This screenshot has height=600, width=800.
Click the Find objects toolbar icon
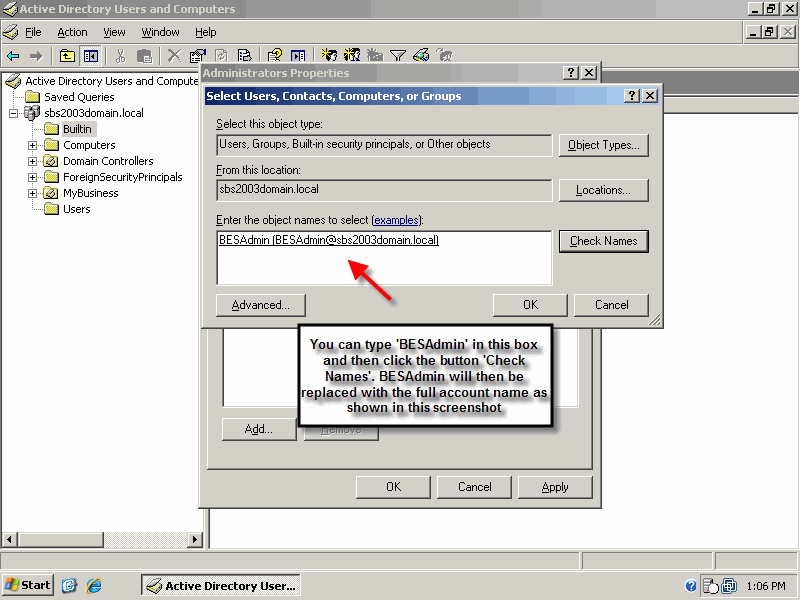(421, 55)
